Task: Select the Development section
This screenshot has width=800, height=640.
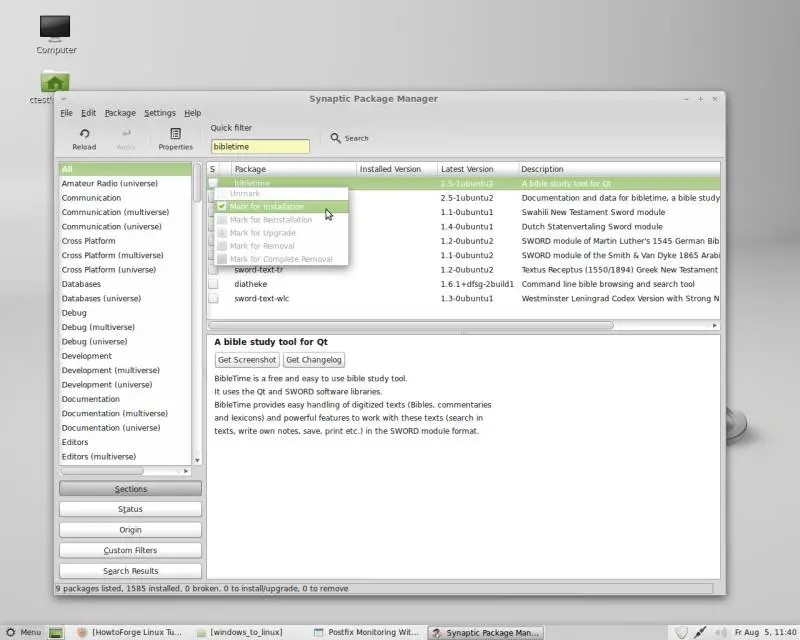Action: 125,356
